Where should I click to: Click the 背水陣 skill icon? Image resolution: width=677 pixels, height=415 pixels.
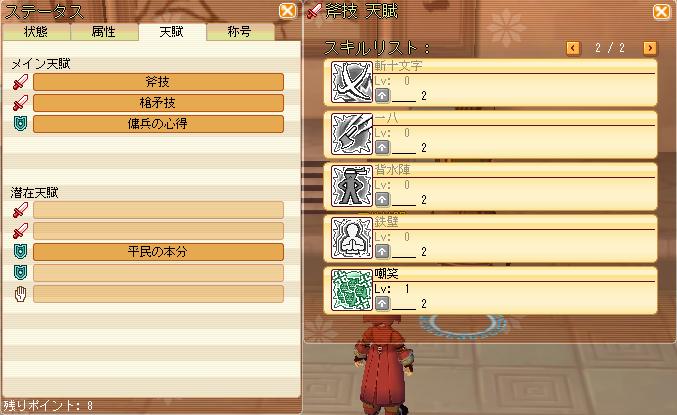click(x=351, y=186)
